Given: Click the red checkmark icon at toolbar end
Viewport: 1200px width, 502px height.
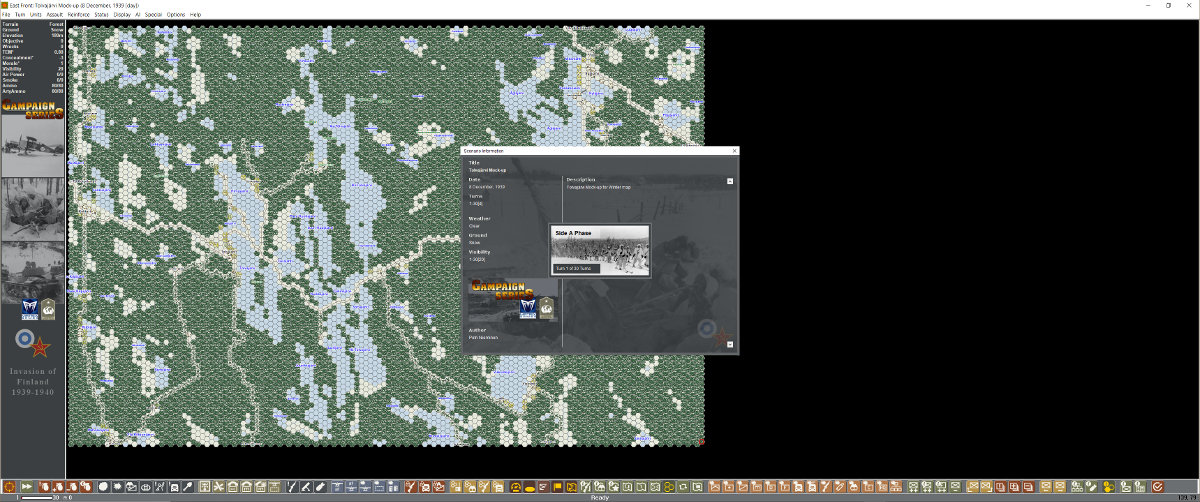Looking at the screenshot, I should click(1158, 486).
